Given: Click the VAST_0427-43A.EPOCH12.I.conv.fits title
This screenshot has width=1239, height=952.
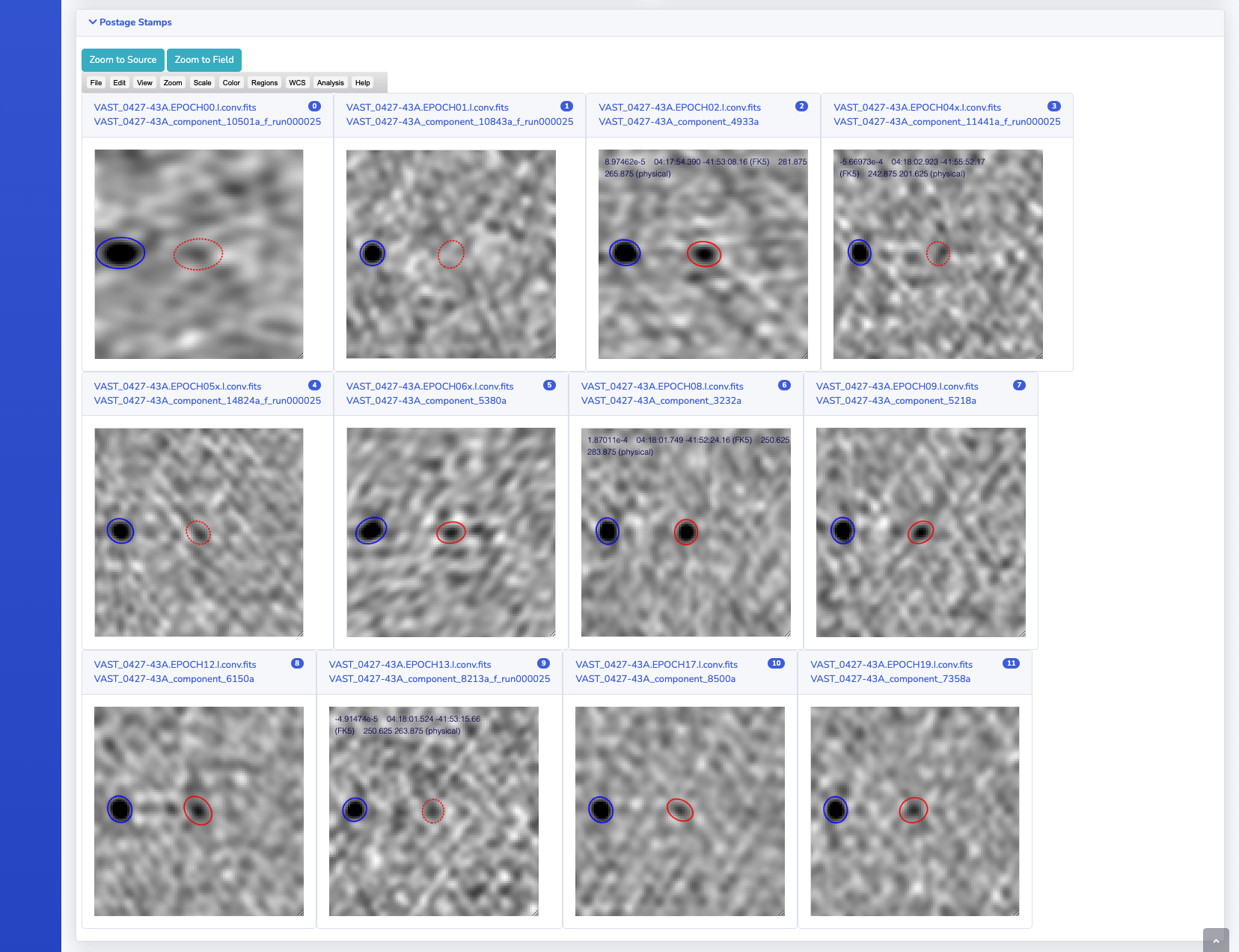Looking at the screenshot, I should pos(175,665).
